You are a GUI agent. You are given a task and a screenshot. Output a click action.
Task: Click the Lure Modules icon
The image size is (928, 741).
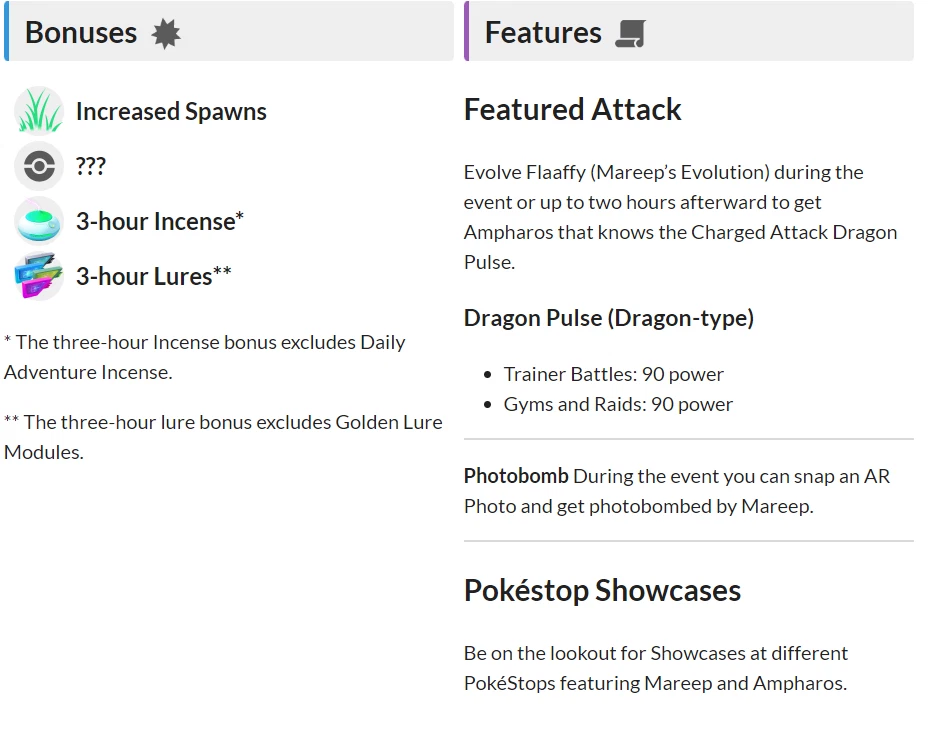pos(39,276)
